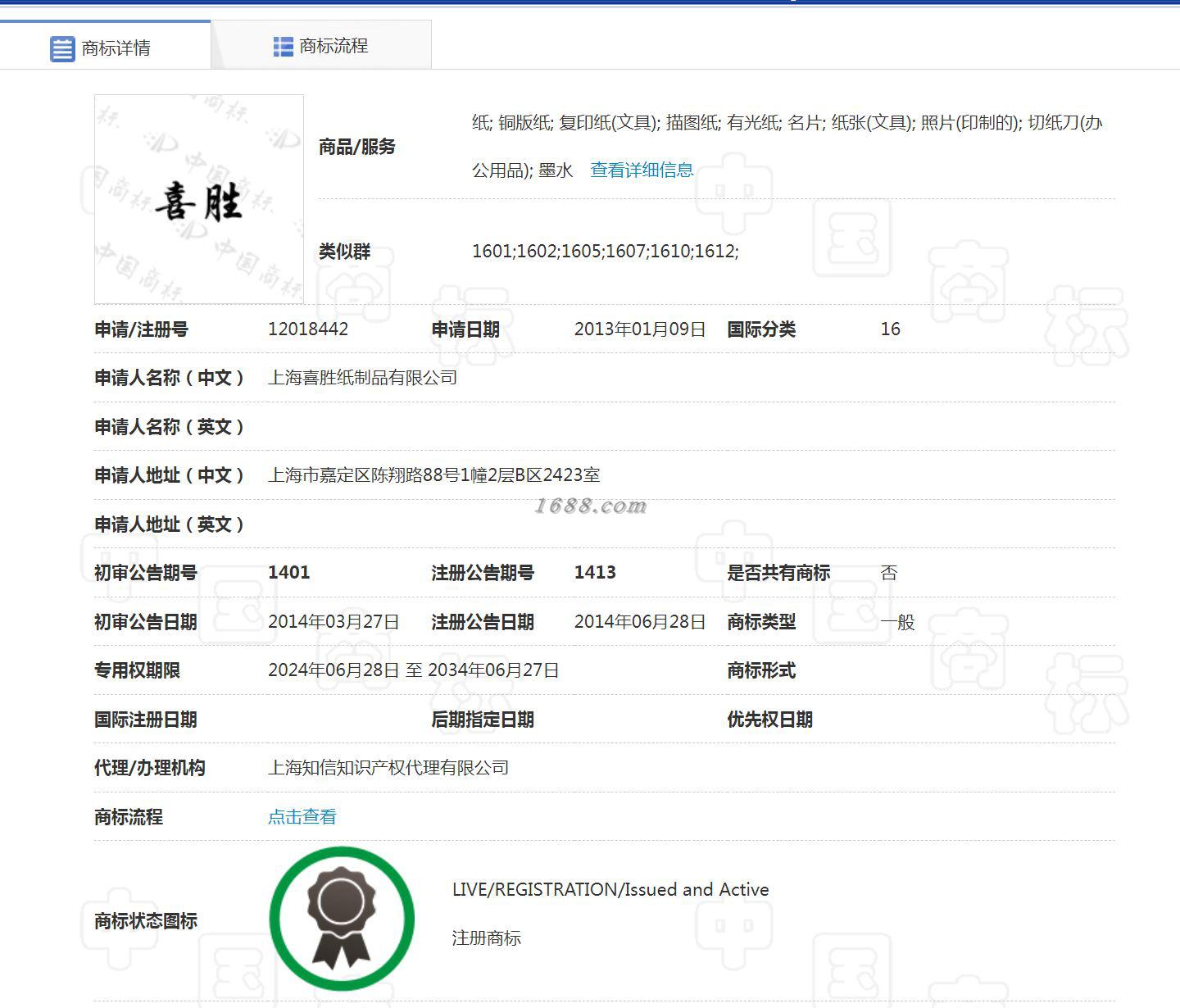The height and width of the screenshot is (1008, 1180).
Task: Click the 类似群 label
Action: [x=345, y=252]
